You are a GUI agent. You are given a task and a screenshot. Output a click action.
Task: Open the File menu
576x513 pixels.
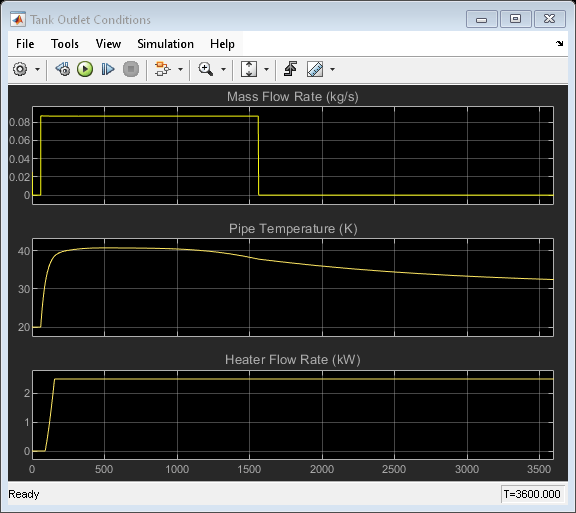25,44
